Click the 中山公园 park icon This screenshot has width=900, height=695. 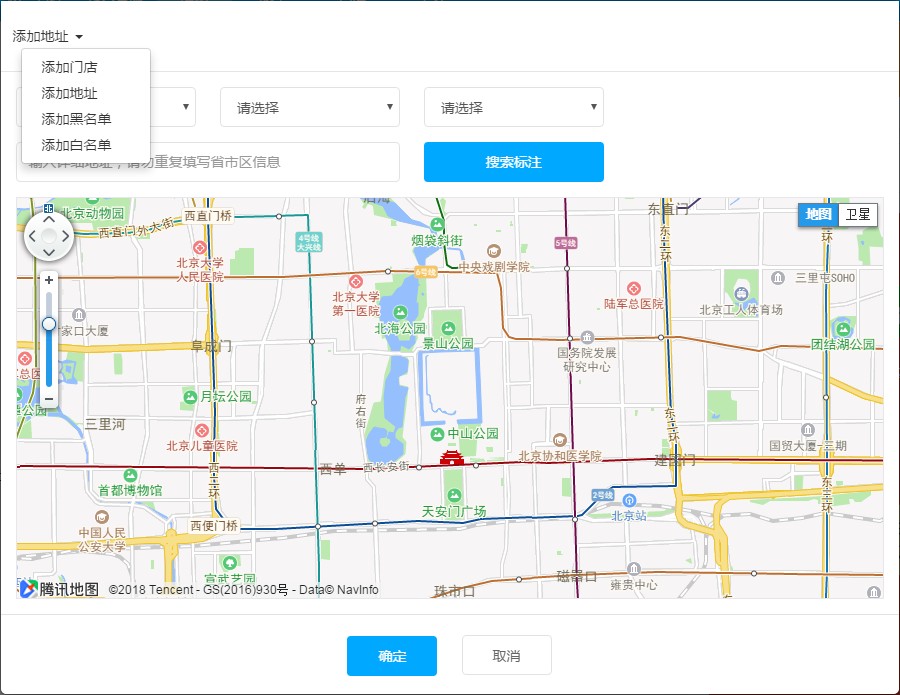click(x=437, y=433)
